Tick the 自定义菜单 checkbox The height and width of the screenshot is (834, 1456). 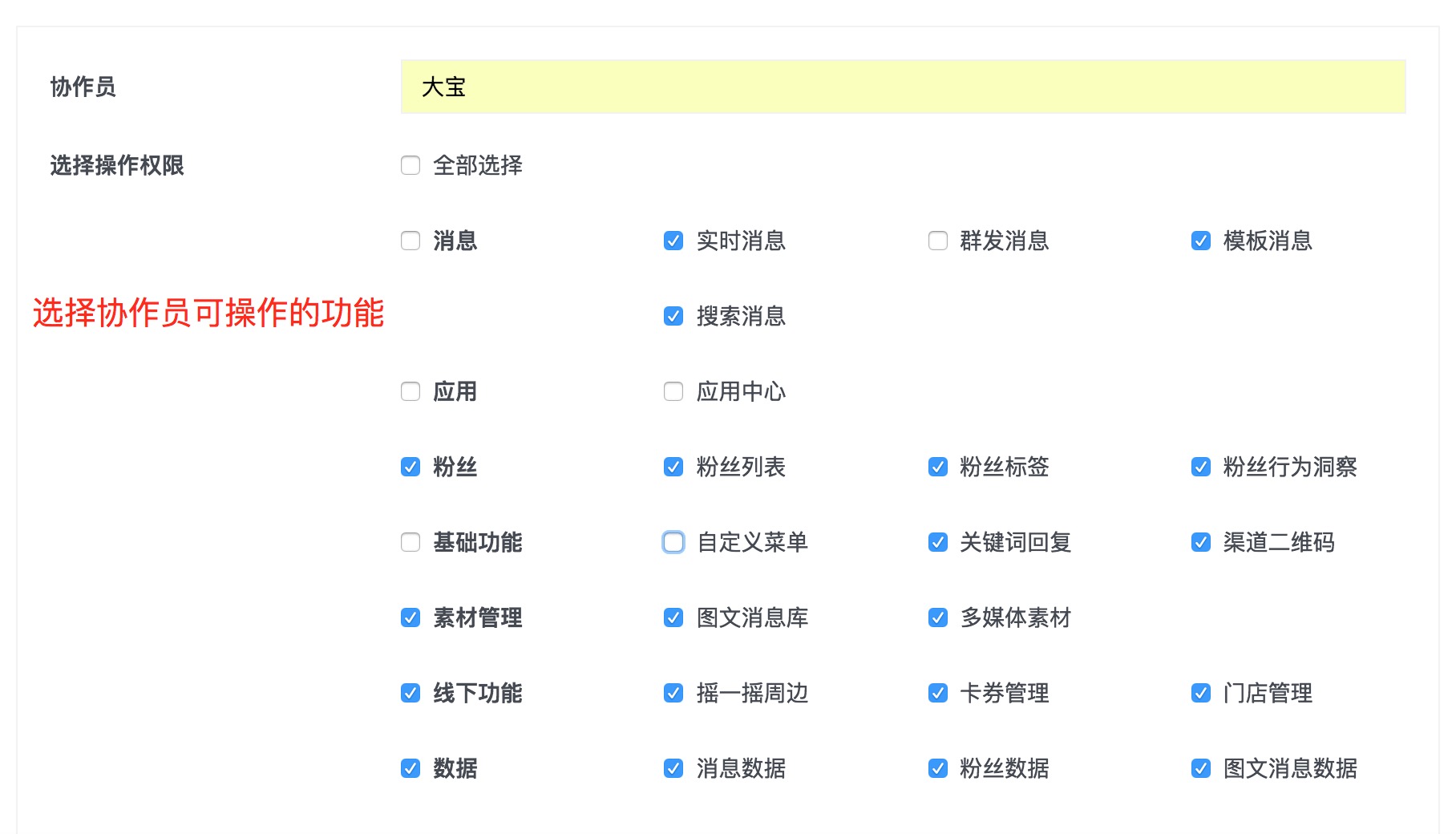tap(673, 543)
